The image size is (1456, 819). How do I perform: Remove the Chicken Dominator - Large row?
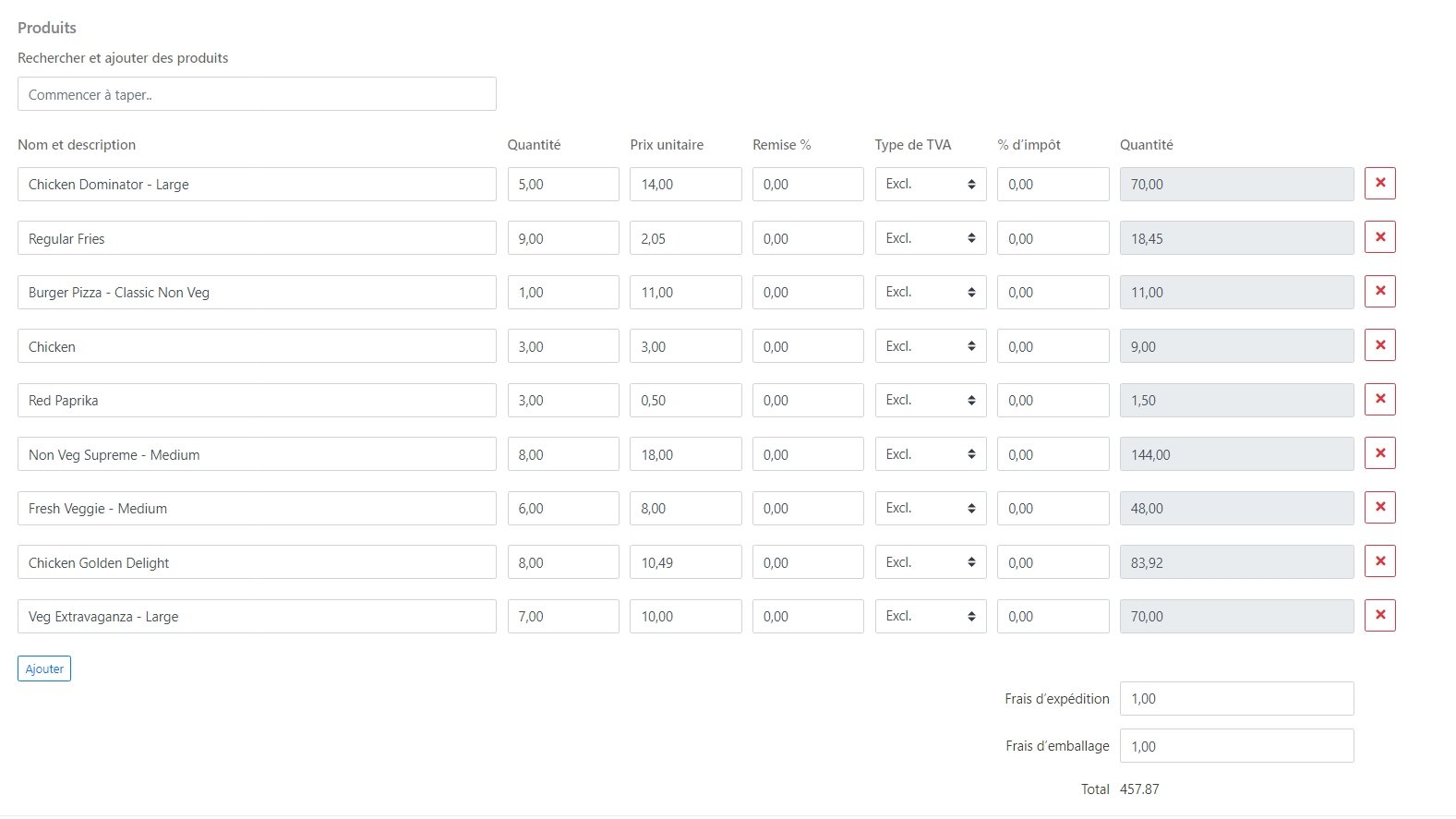1379,183
